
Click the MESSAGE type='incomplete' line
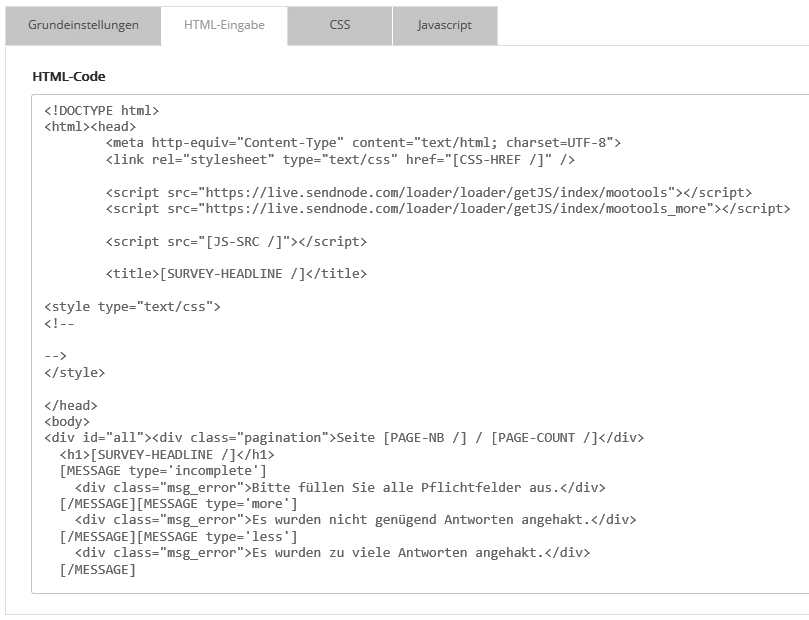tap(168, 470)
